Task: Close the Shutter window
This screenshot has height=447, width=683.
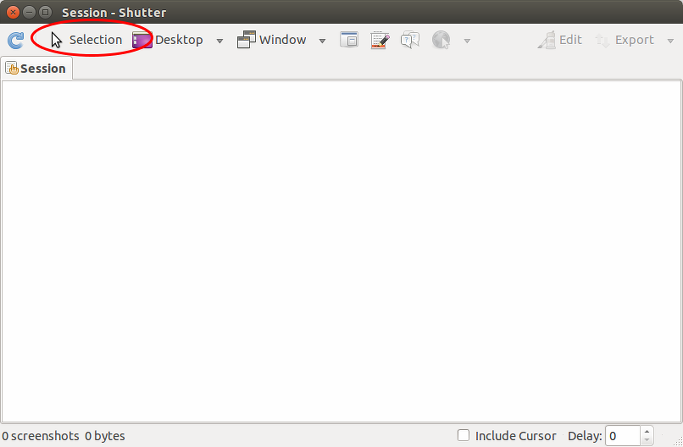Action: coord(13,12)
